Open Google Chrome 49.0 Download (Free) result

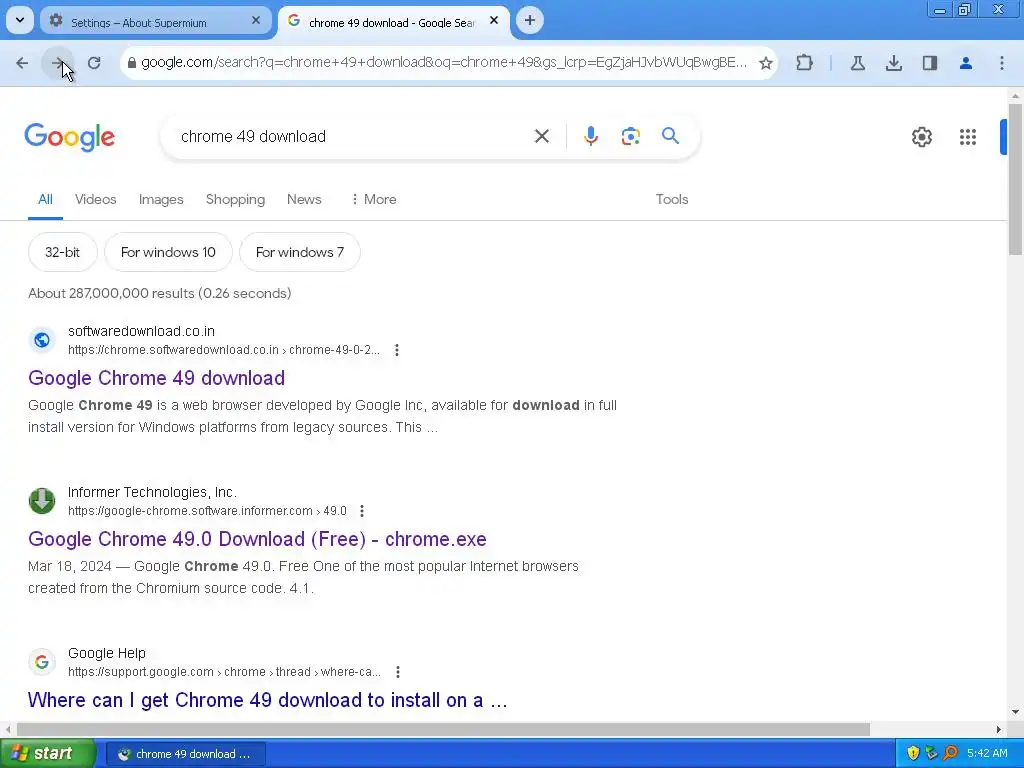(x=257, y=539)
